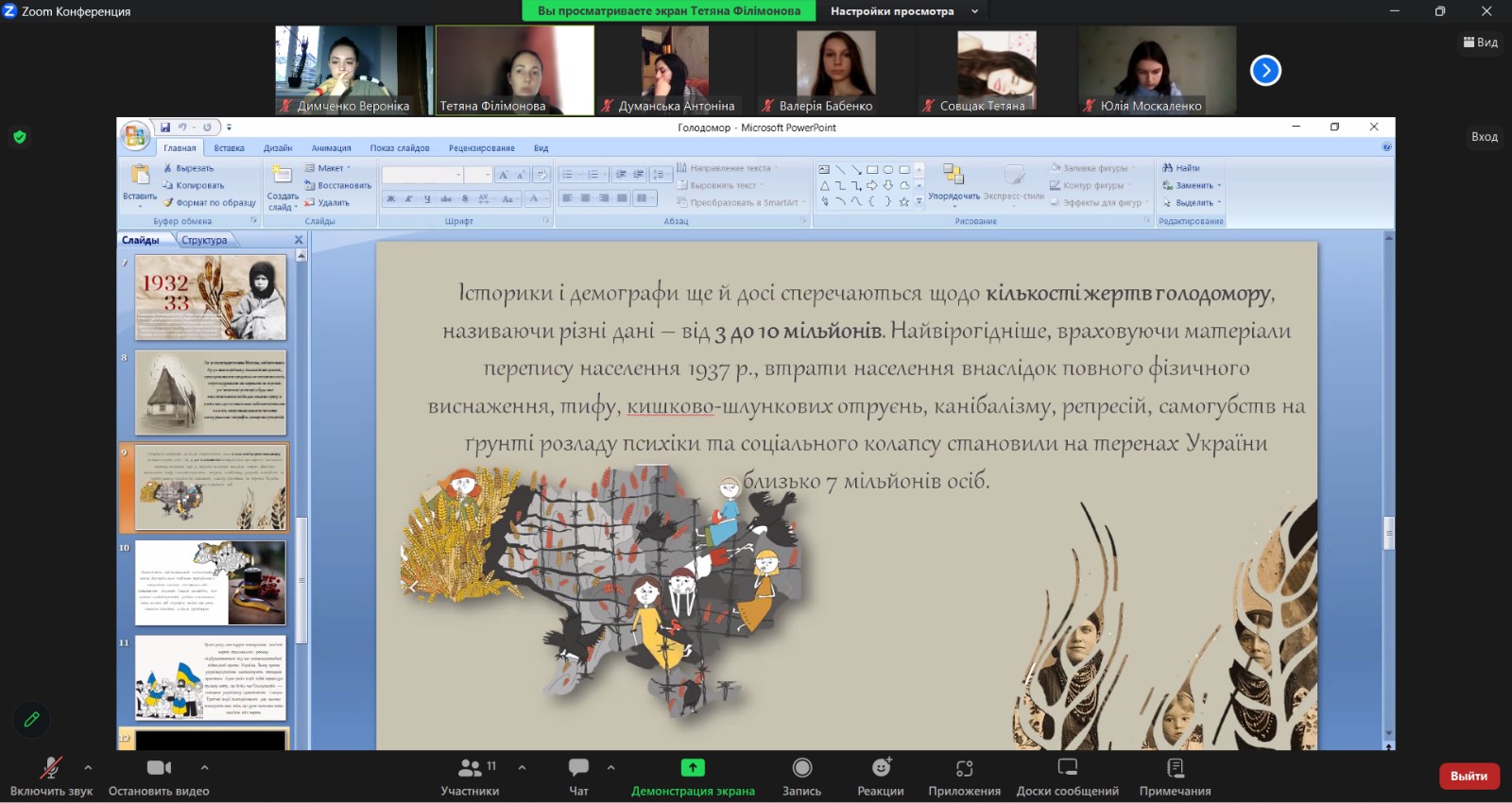Switch to the Структура pane tab
Viewport: 1512px width, 803px height.
204,240
